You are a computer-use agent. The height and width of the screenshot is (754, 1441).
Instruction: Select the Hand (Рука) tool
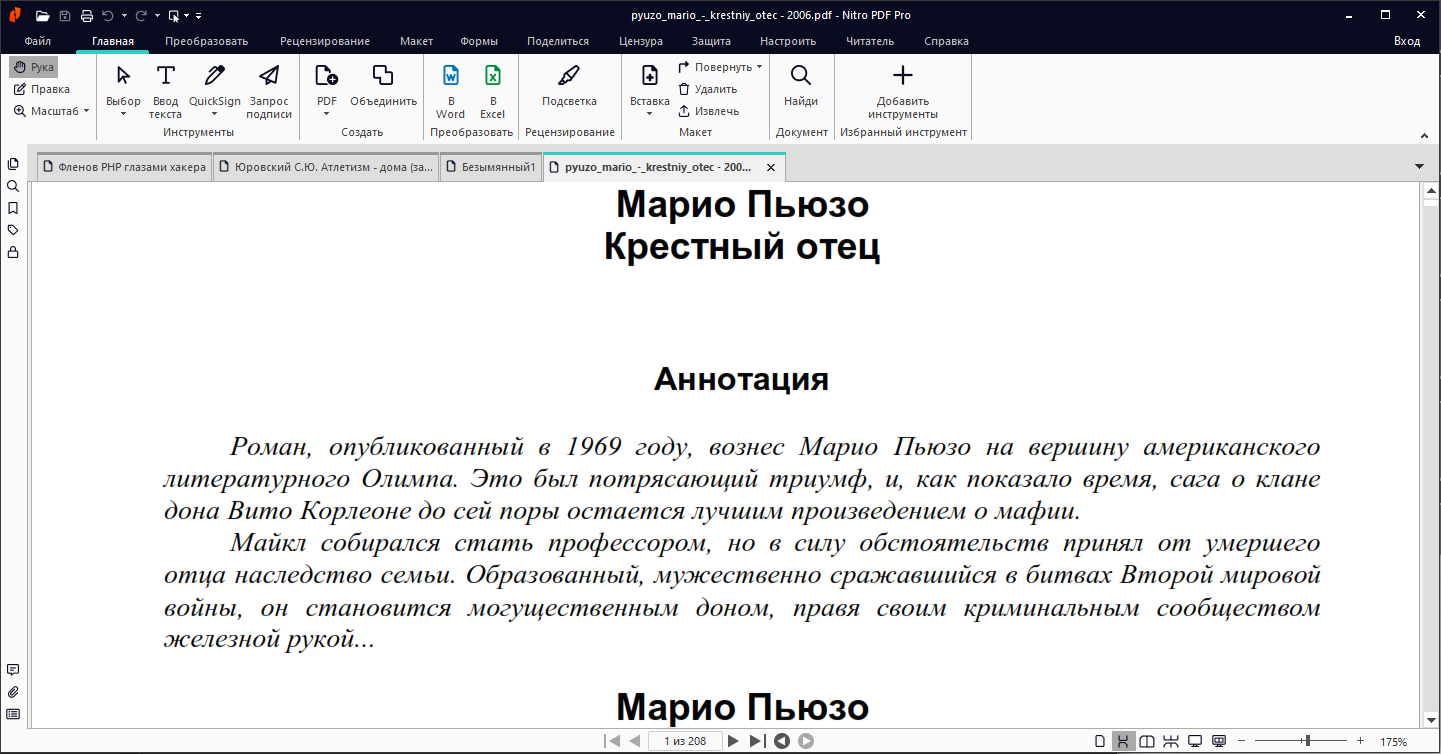coord(34,67)
